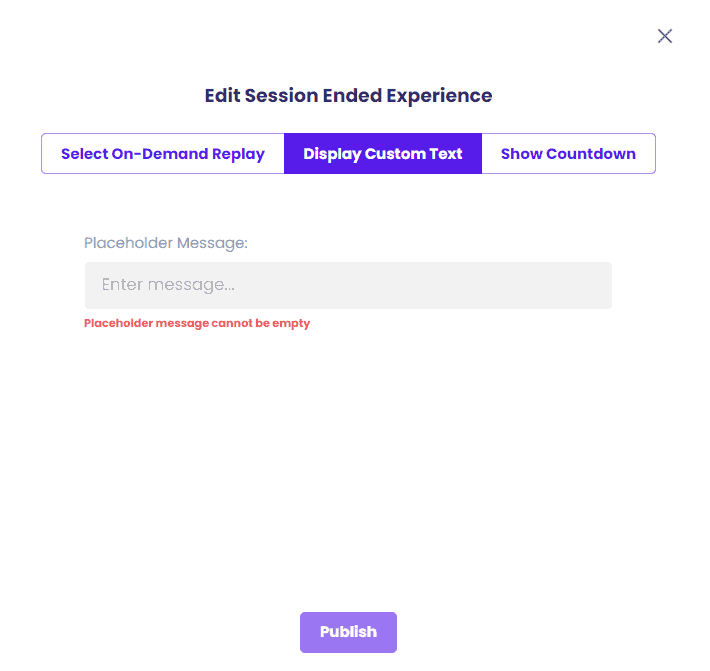Screen dimensions: 710x671
Task: Place cursor in the gray message field
Action: point(348,285)
